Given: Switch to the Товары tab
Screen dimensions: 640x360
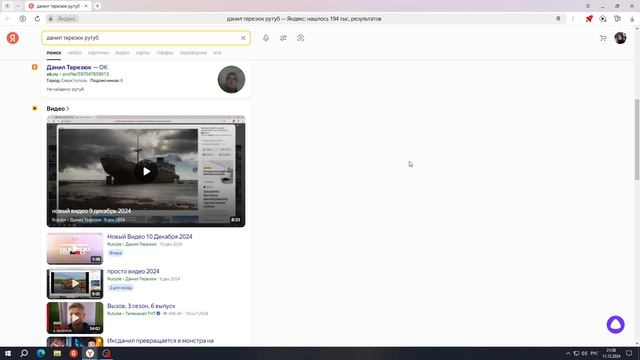Looking at the screenshot, I should (x=165, y=53).
